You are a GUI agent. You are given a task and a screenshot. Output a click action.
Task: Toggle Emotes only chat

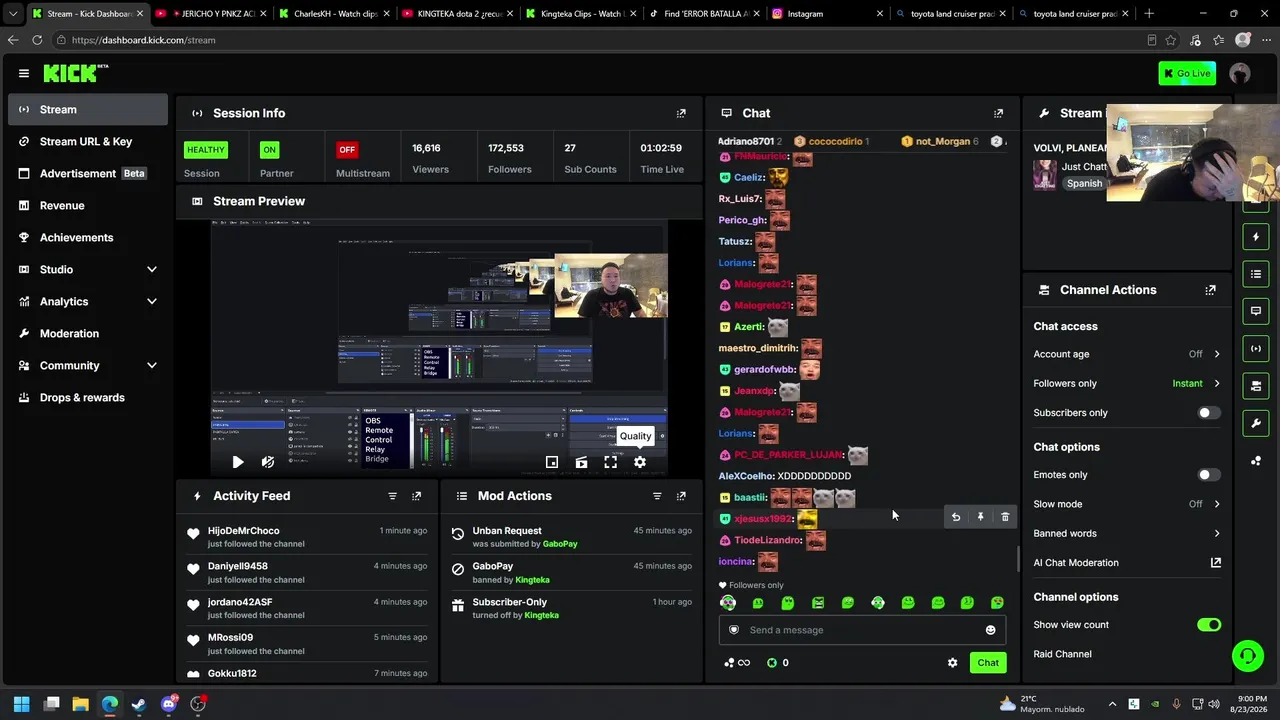click(x=1209, y=475)
